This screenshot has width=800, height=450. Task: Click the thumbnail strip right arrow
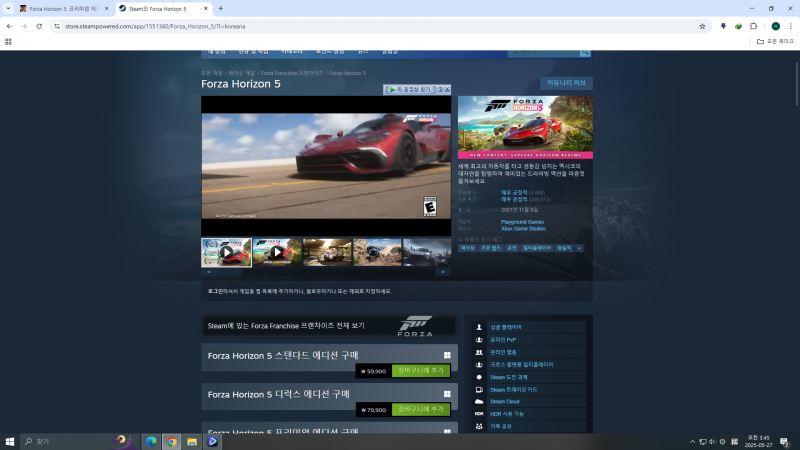tap(443, 272)
